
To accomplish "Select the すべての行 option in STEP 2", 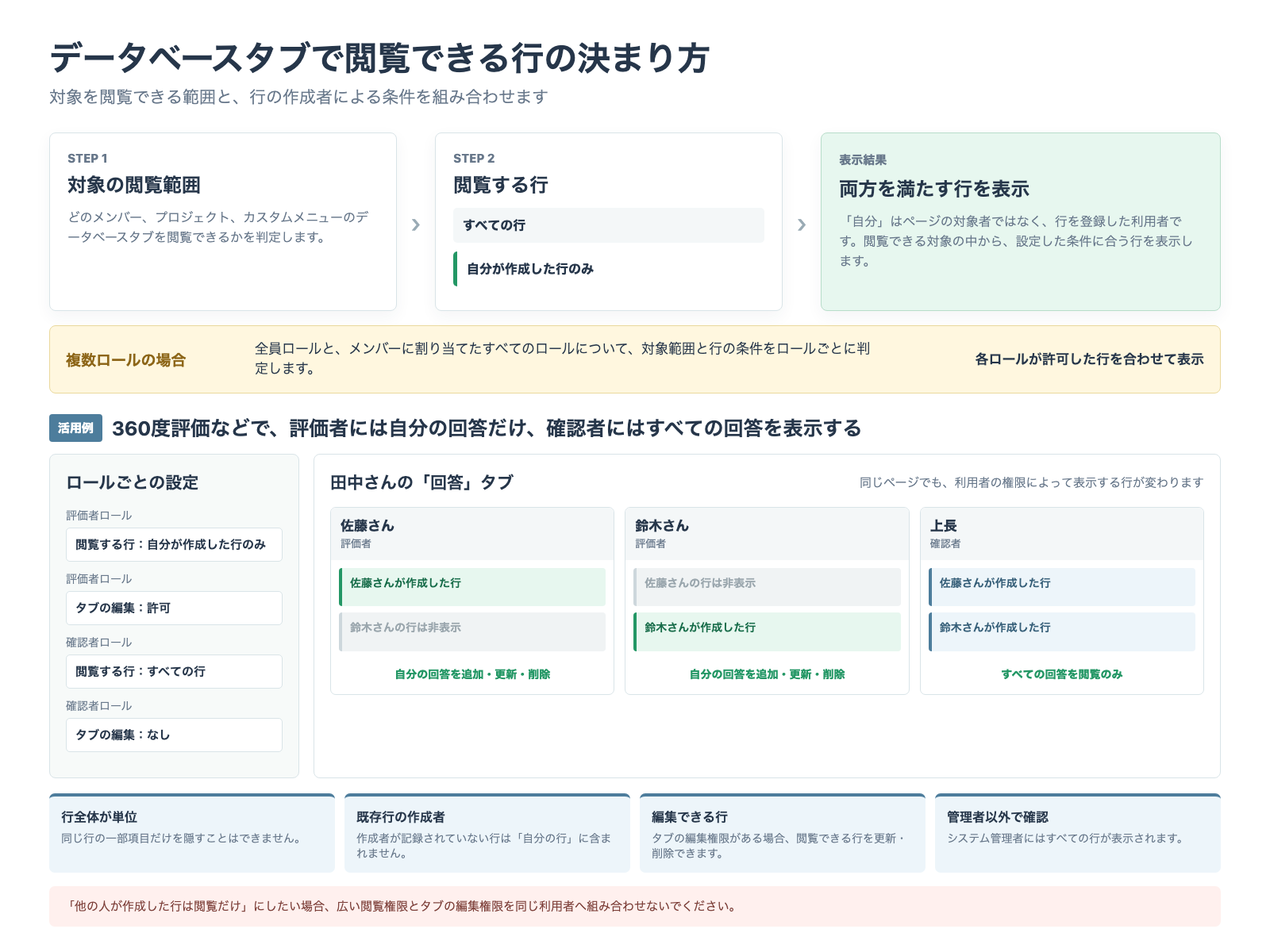I will pyautogui.click(x=609, y=225).
